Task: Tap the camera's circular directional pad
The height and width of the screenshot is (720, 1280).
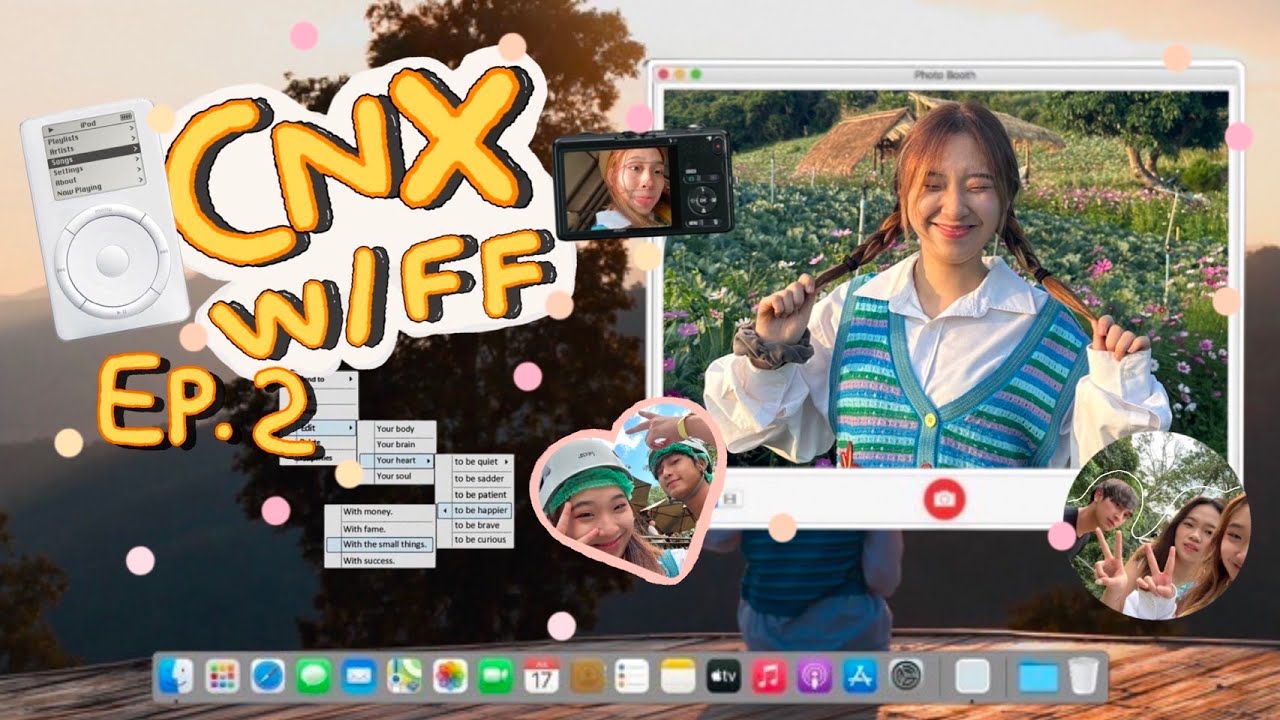Action: (704, 199)
